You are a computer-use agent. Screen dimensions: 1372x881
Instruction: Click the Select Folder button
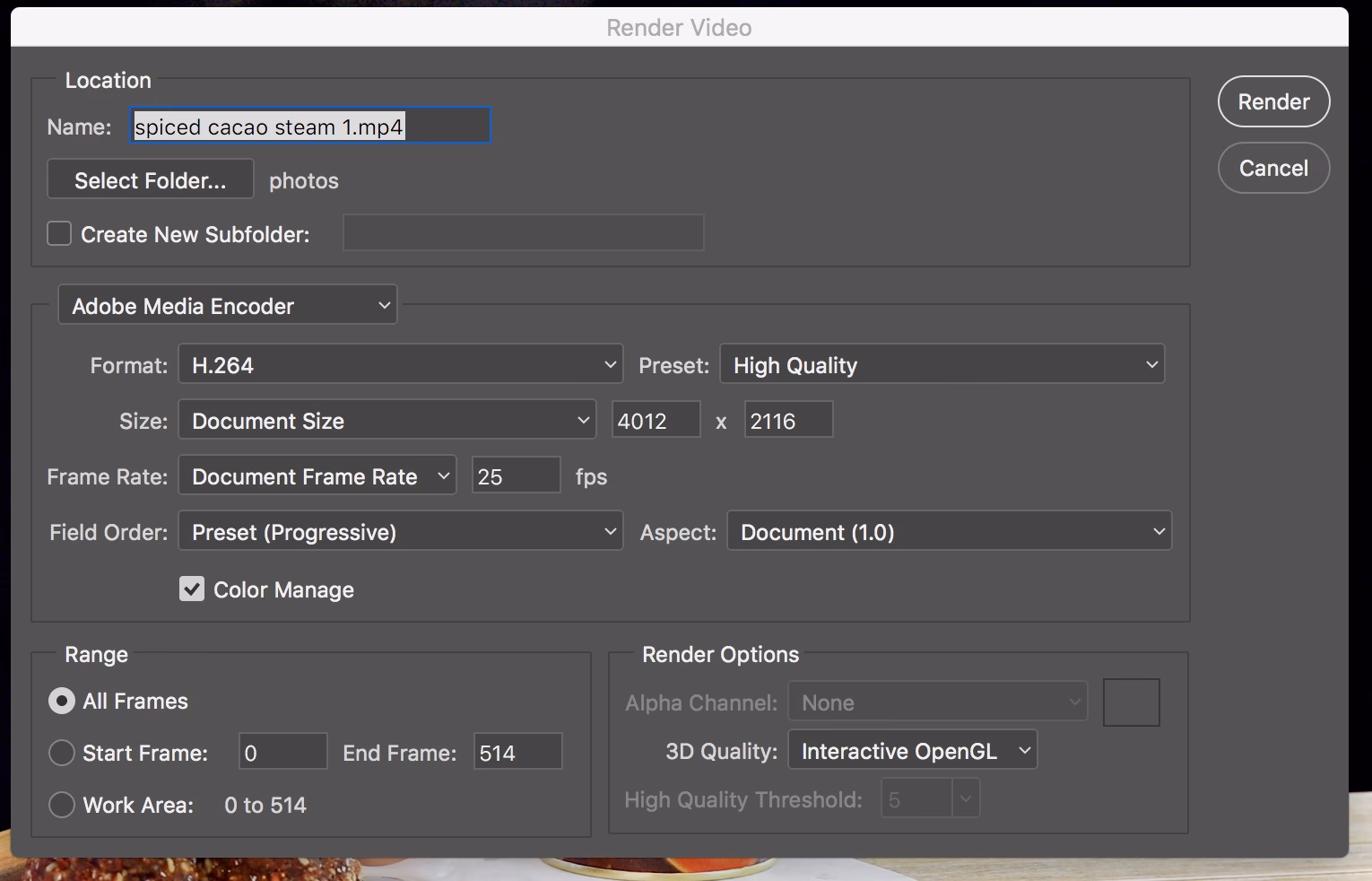(x=150, y=179)
